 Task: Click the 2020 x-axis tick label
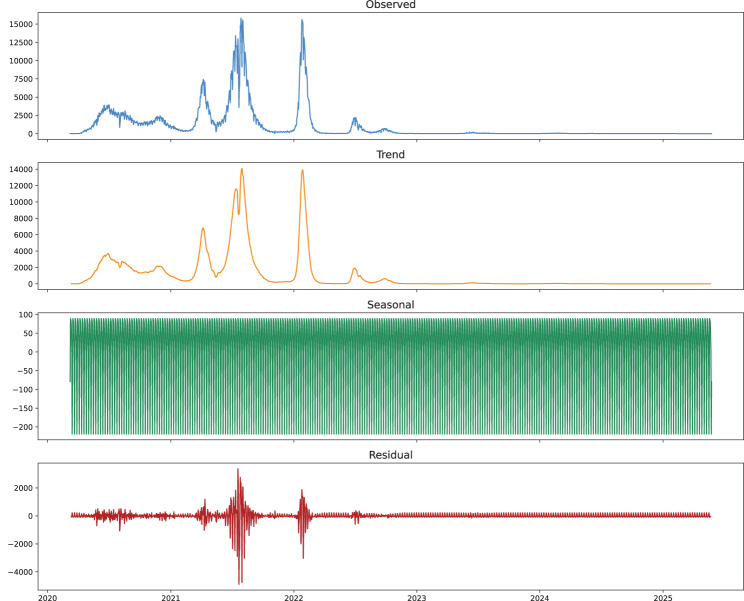point(47,597)
